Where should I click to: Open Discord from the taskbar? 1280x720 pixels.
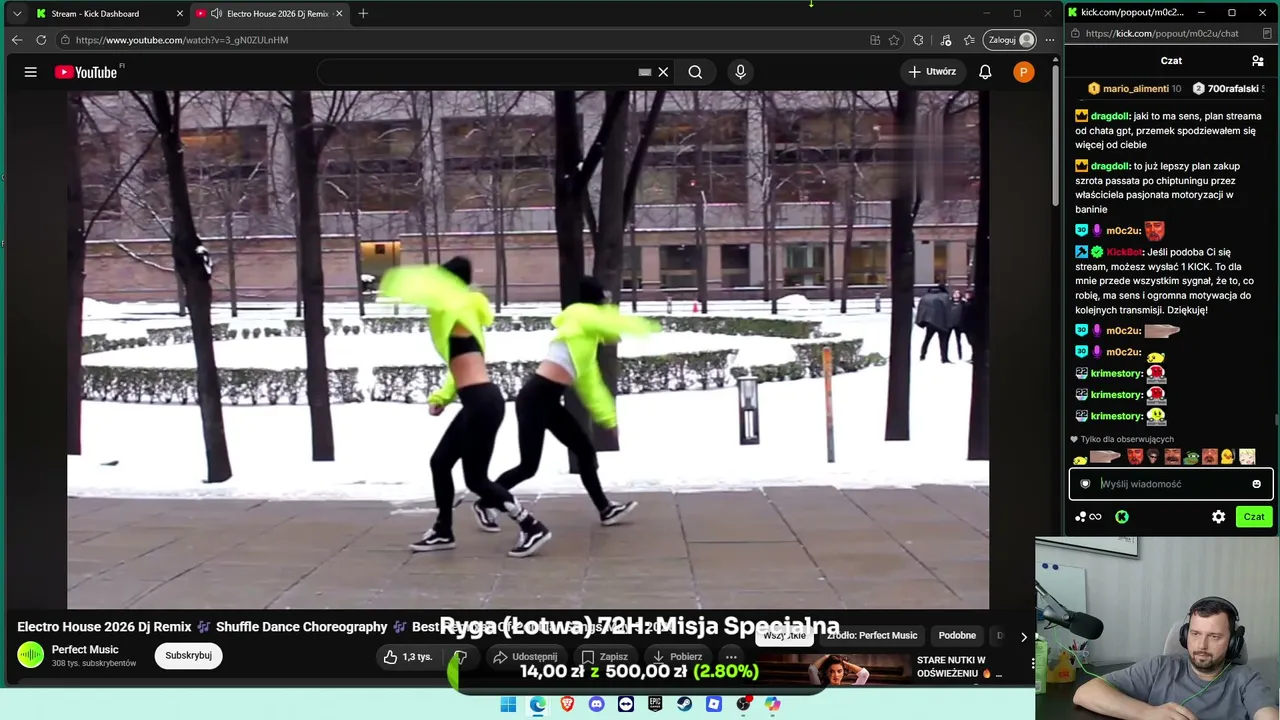[596, 704]
